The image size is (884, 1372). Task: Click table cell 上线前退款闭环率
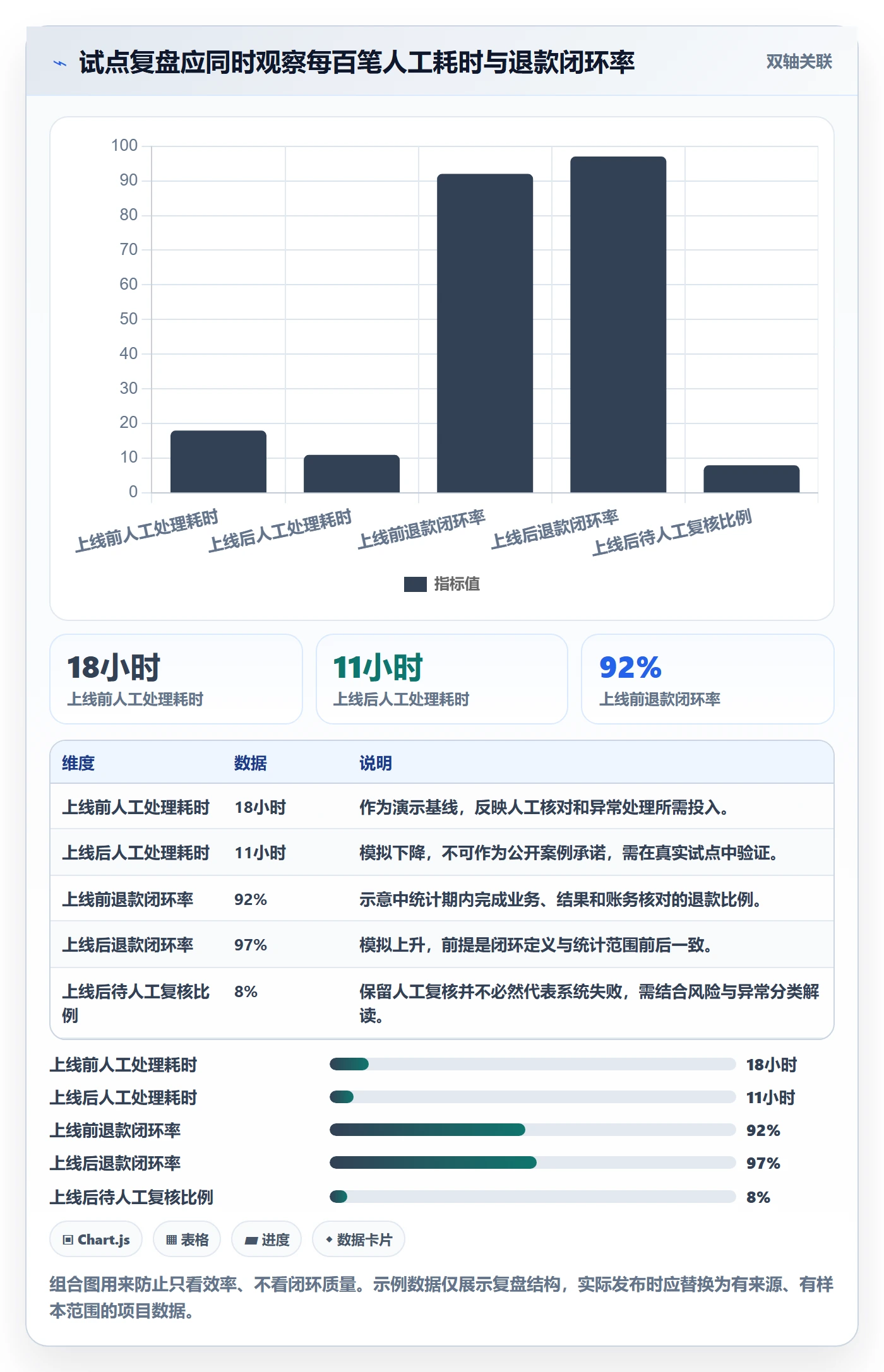128,899
